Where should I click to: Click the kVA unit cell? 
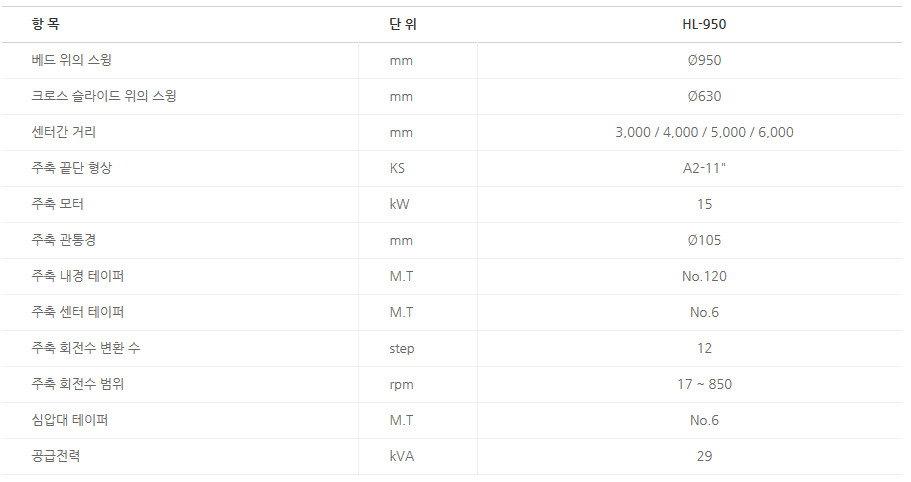click(401, 456)
